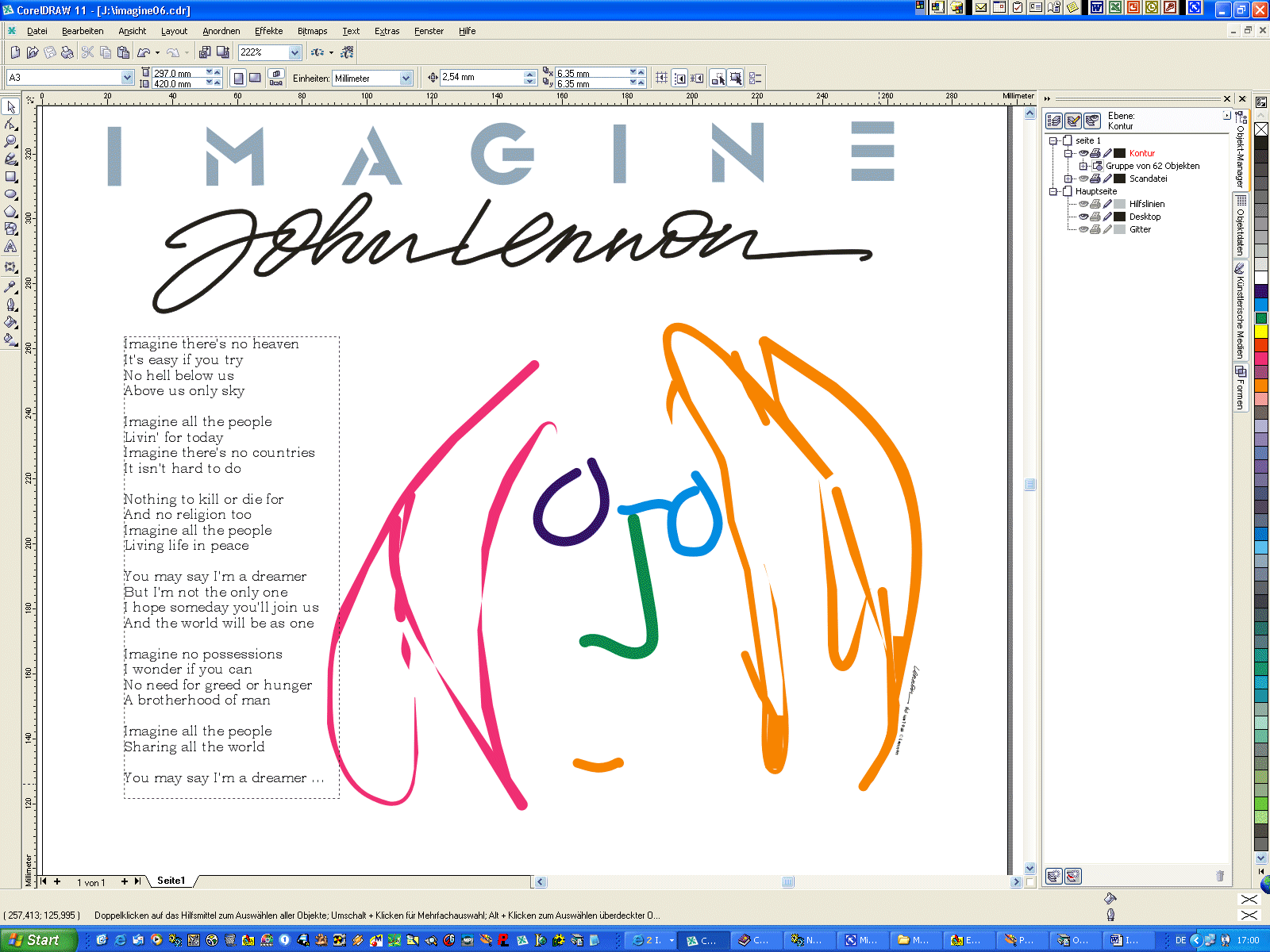Select the Freehand drawing tool
This screenshot has width=1270, height=952.
[11, 159]
